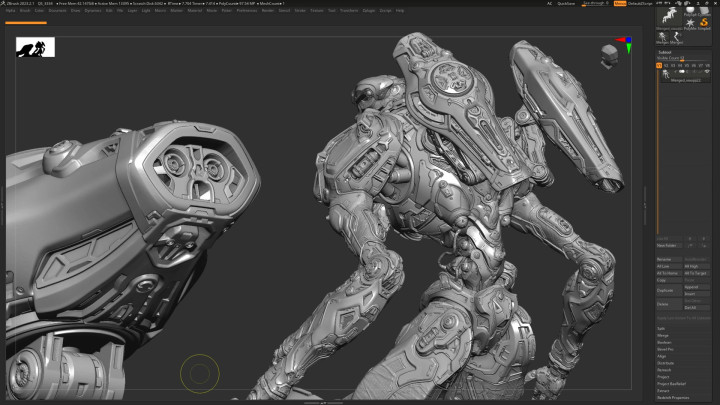Toggle the Menus button on
This screenshot has height=405, width=720.
pos(620,3)
